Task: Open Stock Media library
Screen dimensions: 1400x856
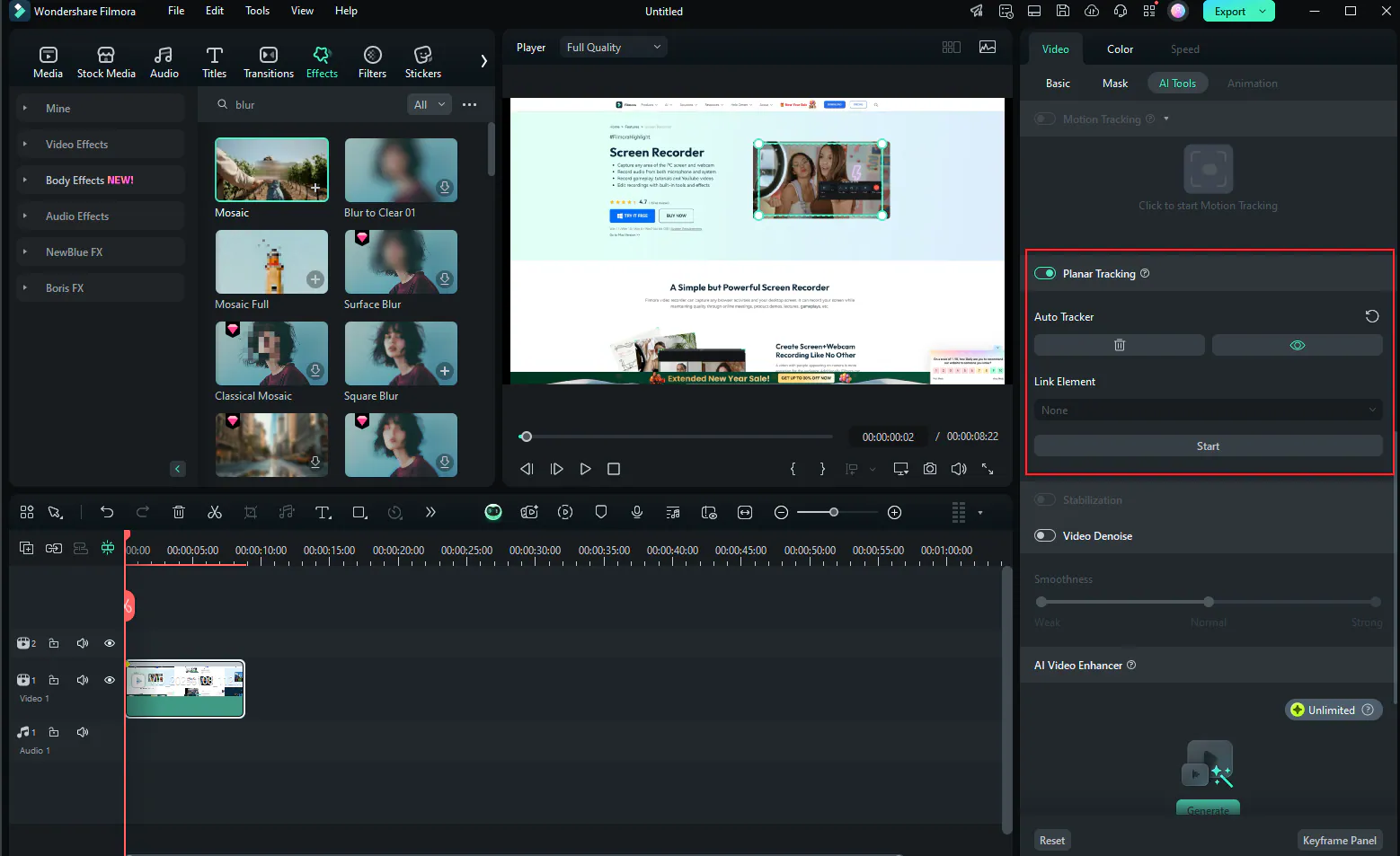Action: [x=106, y=62]
